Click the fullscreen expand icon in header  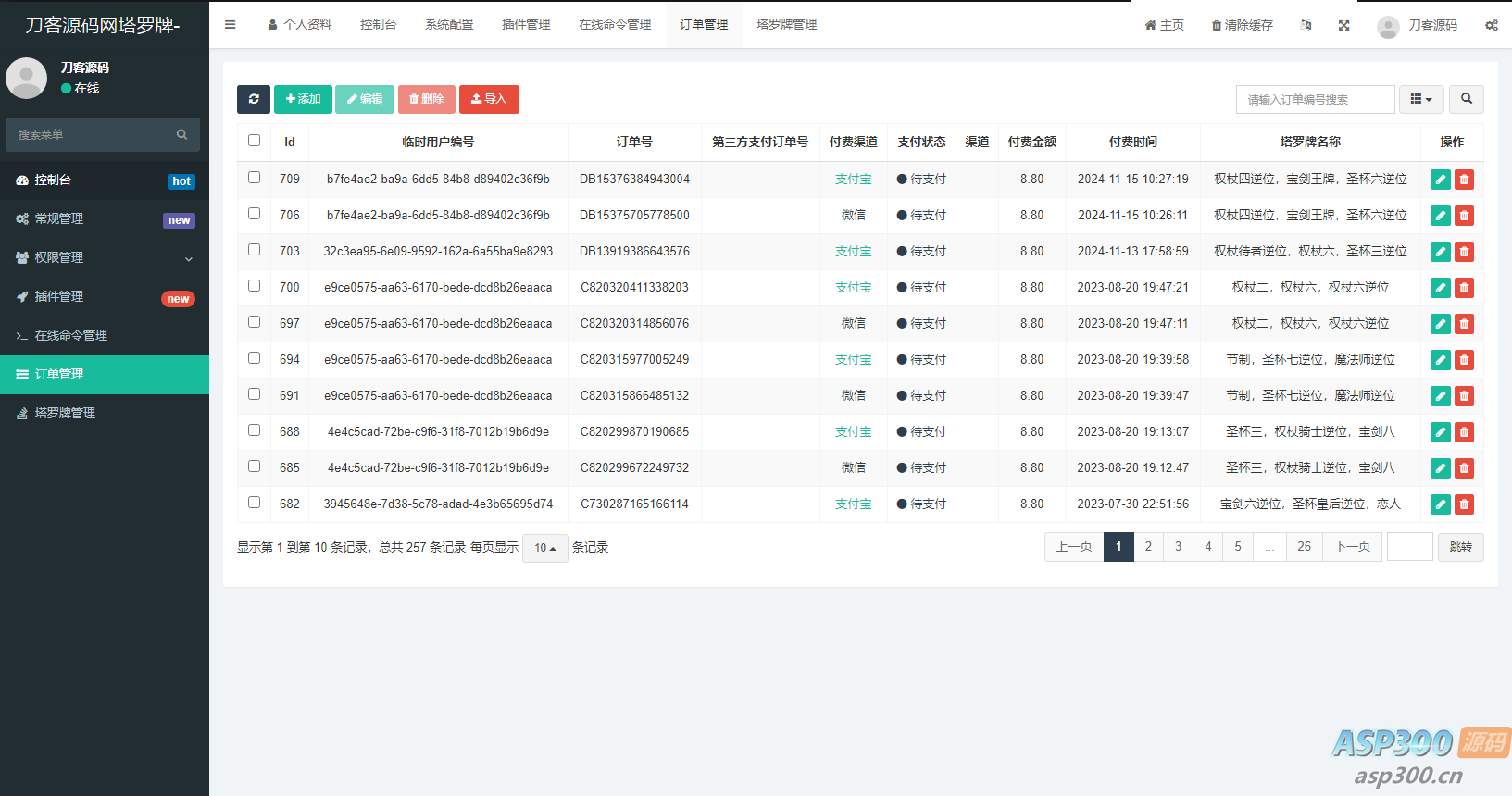click(1343, 25)
